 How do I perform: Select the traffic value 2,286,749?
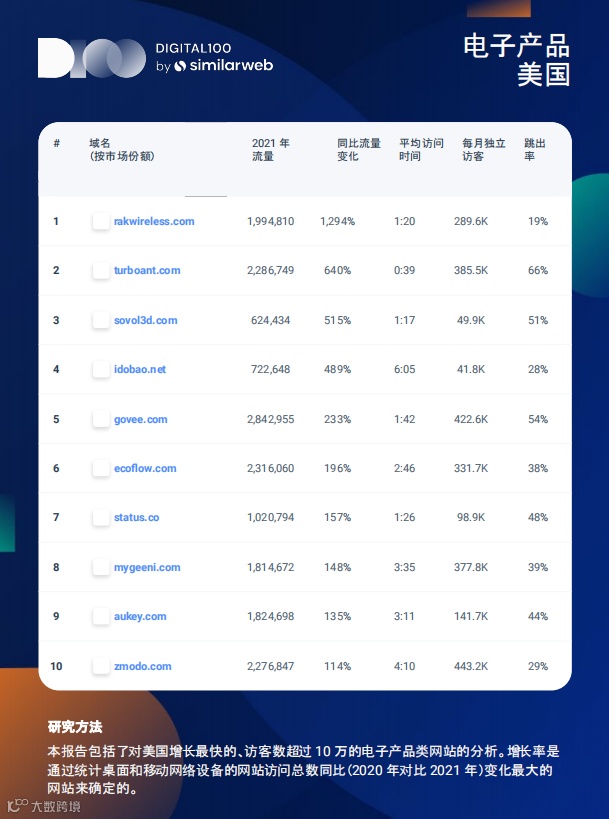(271, 271)
